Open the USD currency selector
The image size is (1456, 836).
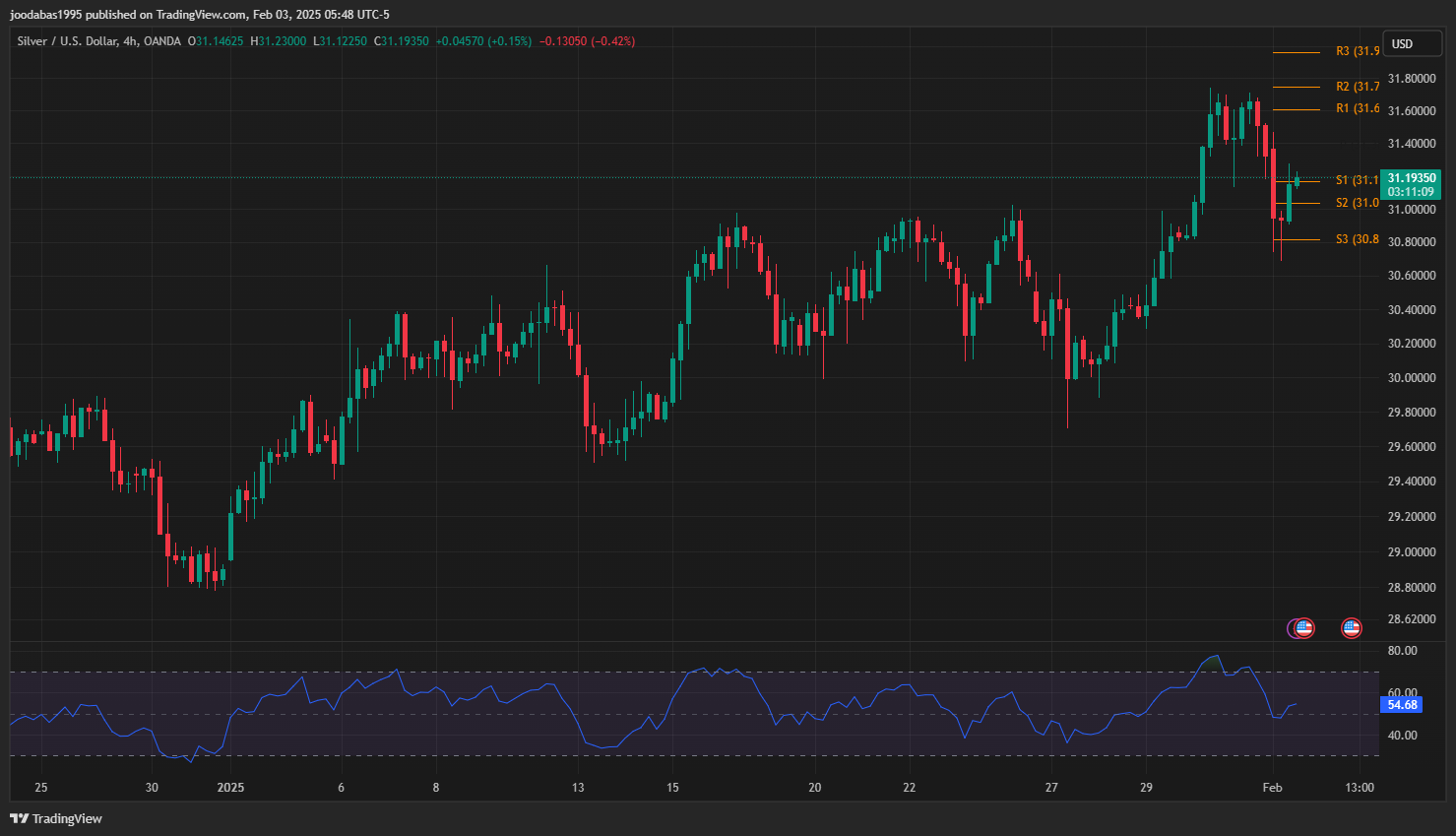click(x=1412, y=43)
